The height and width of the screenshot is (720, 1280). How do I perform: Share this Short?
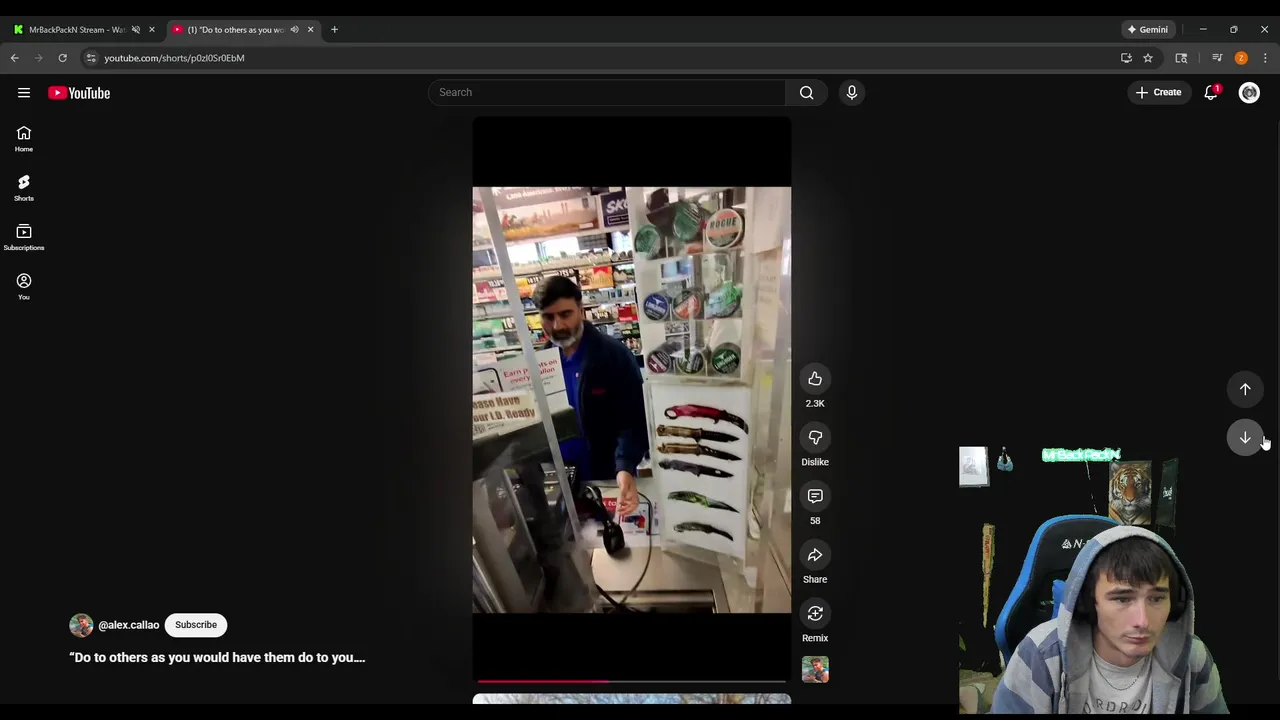coord(815,555)
